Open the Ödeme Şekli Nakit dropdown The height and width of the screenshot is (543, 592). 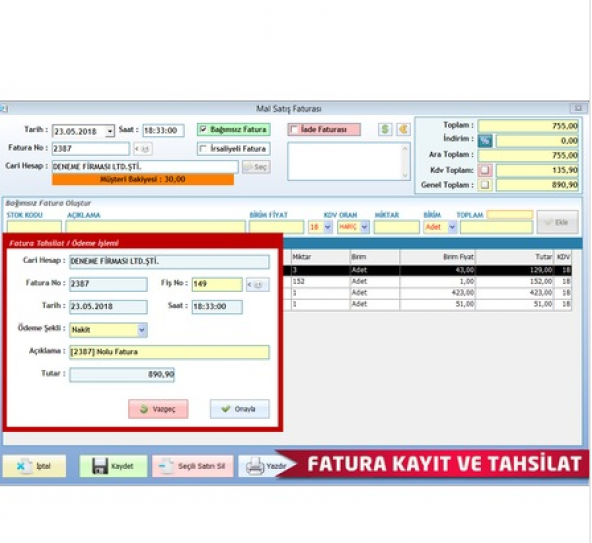pos(142,330)
